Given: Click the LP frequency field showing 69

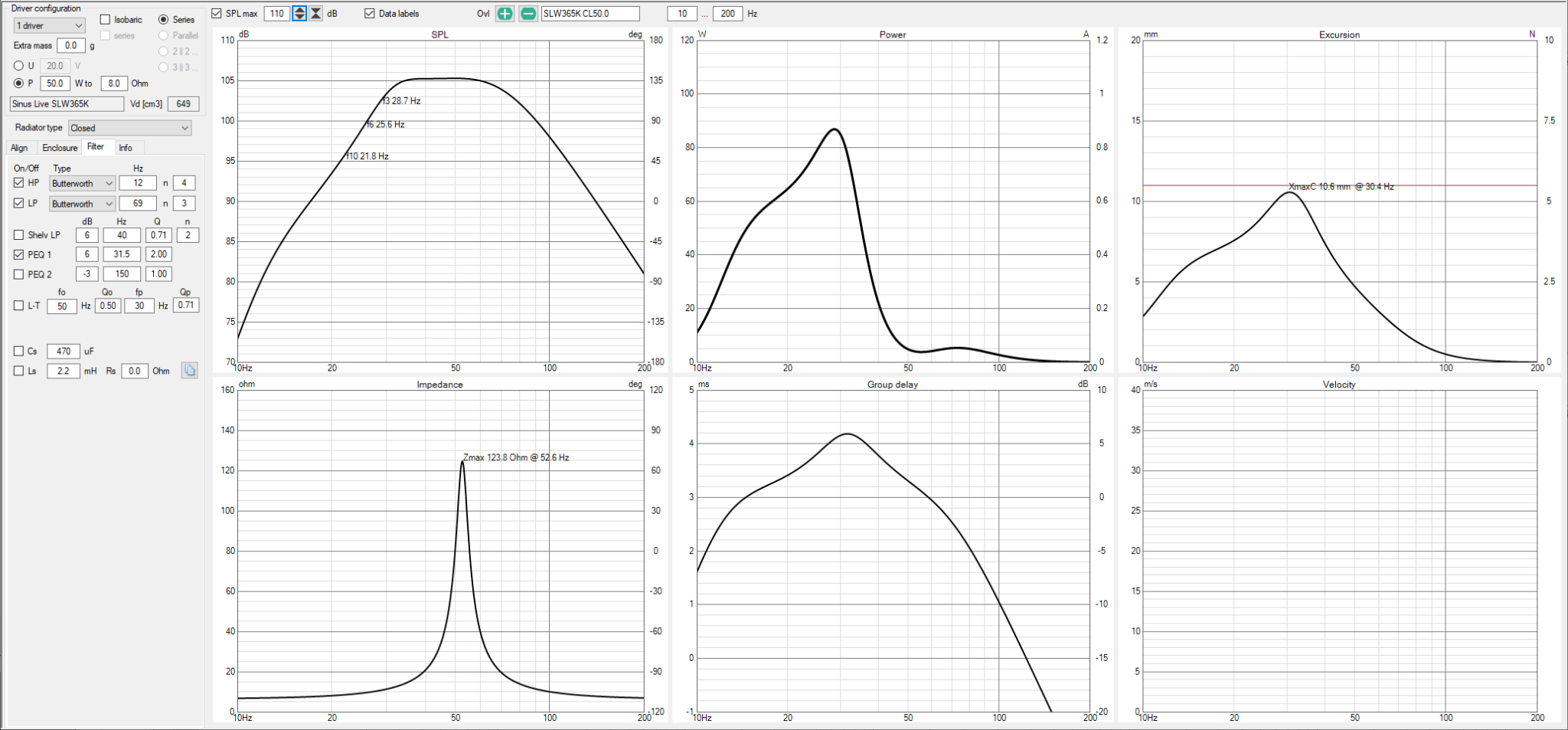Looking at the screenshot, I should [x=138, y=204].
